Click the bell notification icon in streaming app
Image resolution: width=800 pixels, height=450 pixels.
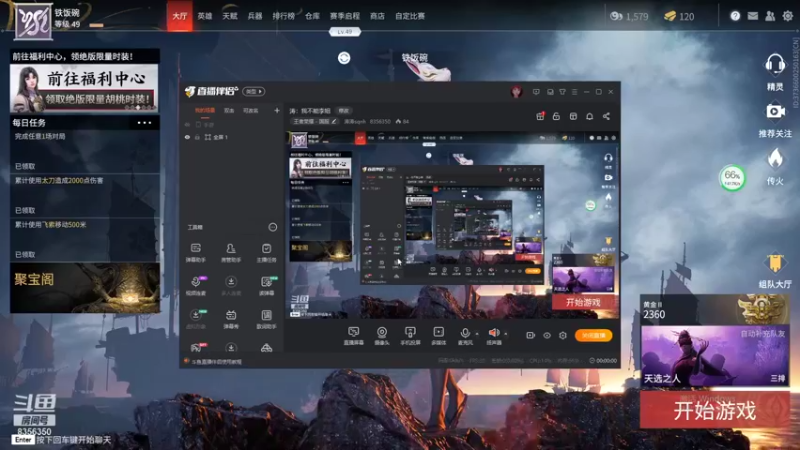pos(589,116)
